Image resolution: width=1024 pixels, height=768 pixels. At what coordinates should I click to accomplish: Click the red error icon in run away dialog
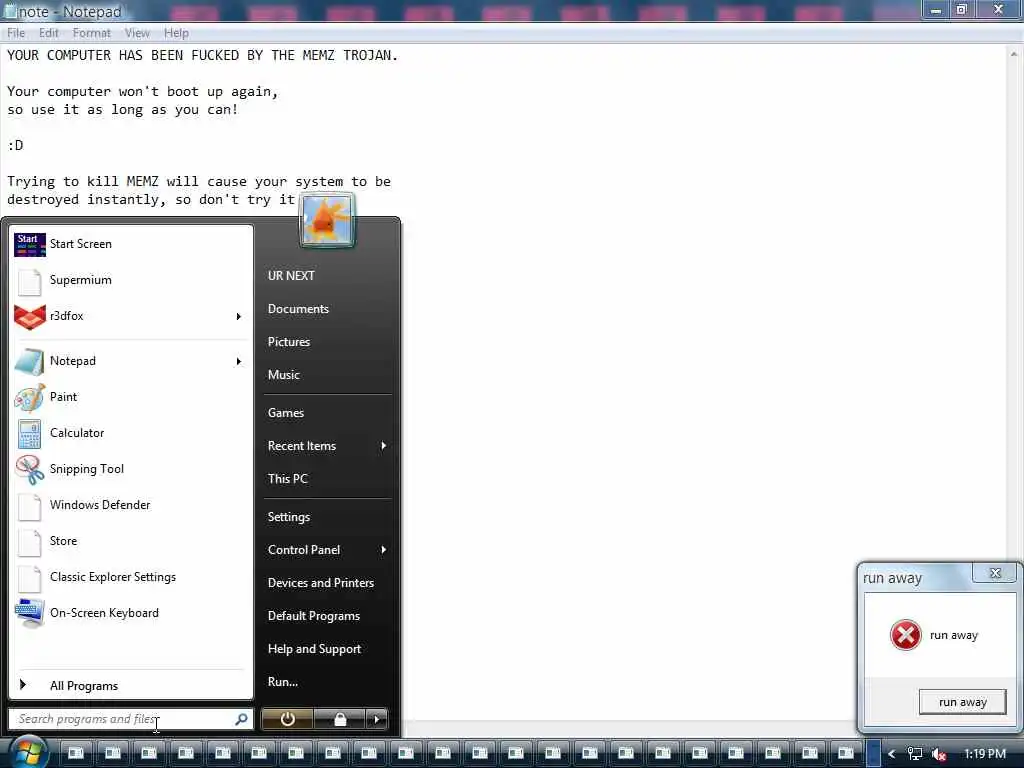[x=905, y=635]
